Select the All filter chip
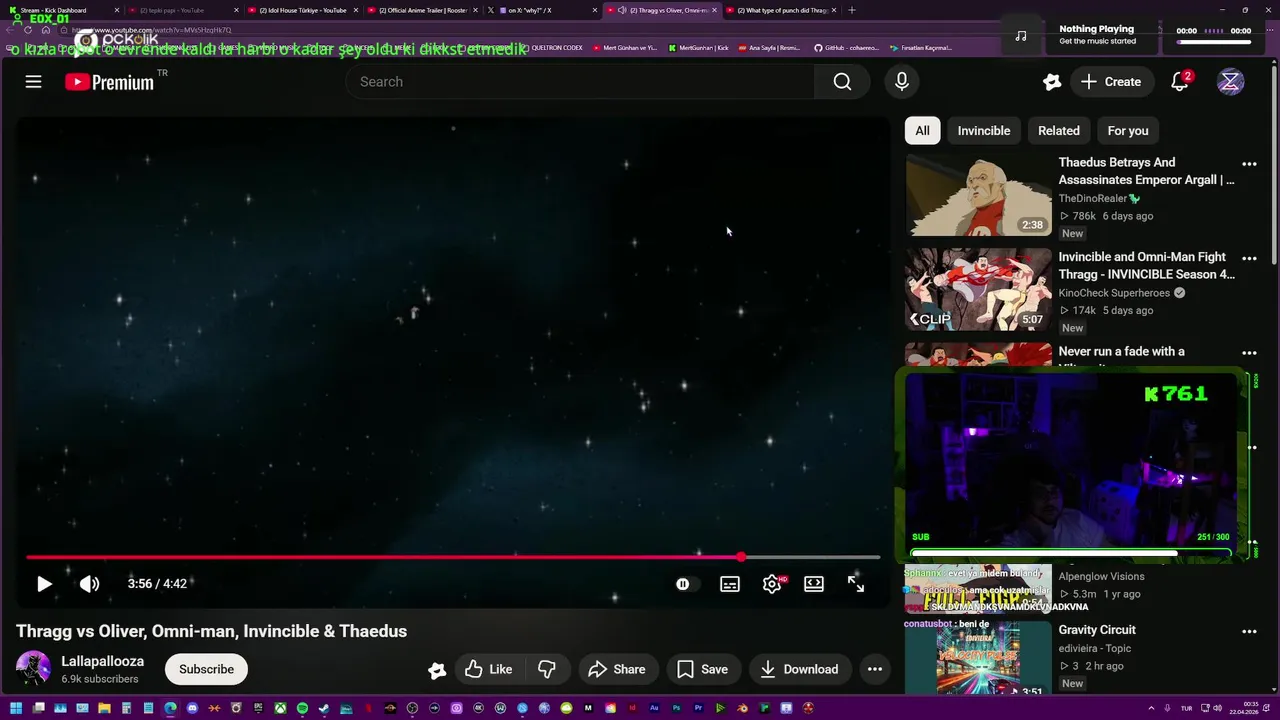The image size is (1280, 720). (x=922, y=131)
